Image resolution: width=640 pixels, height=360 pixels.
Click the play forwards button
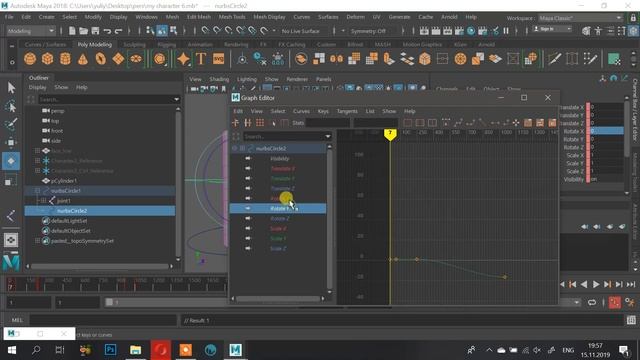(596, 284)
